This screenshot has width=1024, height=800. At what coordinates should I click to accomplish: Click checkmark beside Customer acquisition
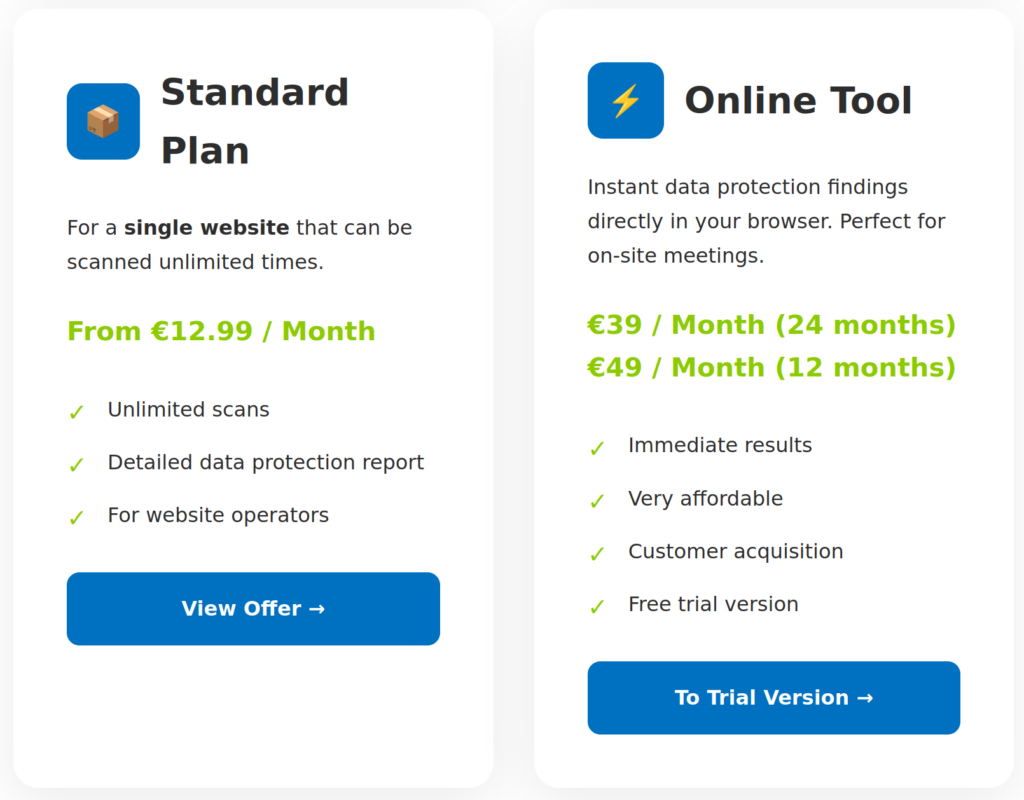point(597,554)
